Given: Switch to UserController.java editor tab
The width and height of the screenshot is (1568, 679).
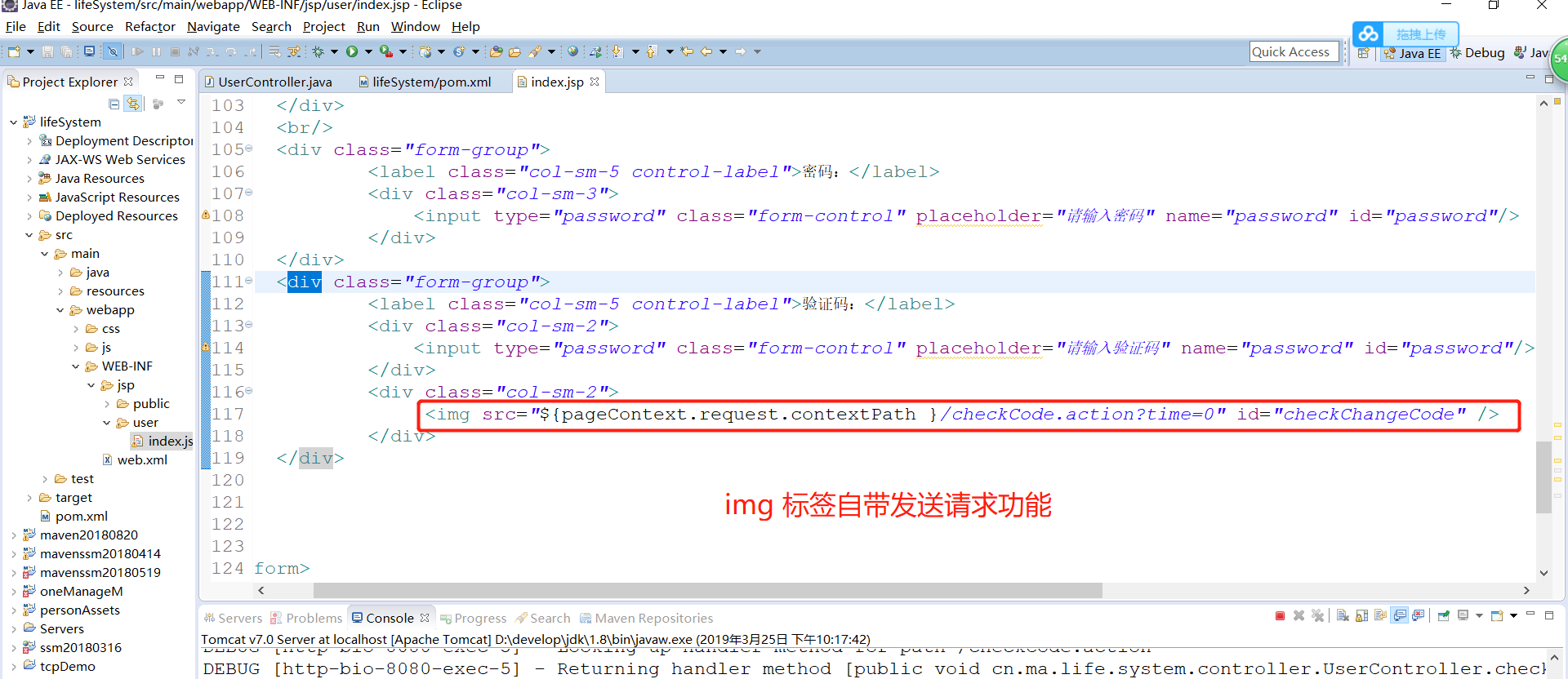Looking at the screenshot, I should coord(269,82).
